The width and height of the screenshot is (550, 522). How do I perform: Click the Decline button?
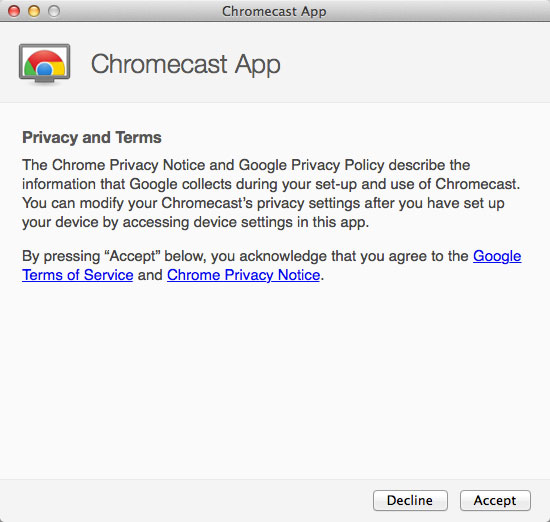pyautogui.click(x=410, y=500)
